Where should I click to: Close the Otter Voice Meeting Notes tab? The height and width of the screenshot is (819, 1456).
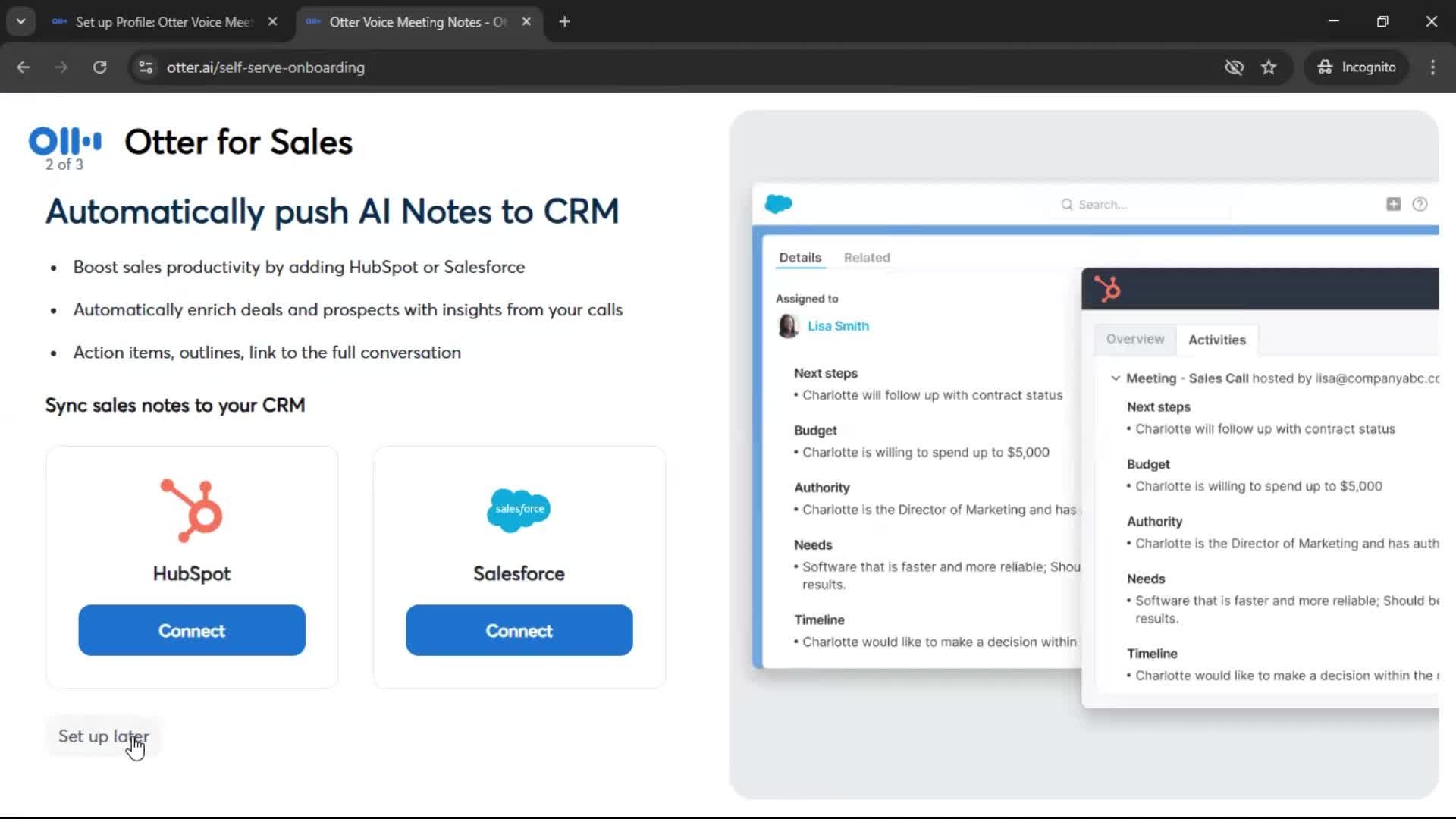tap(526, 21)
